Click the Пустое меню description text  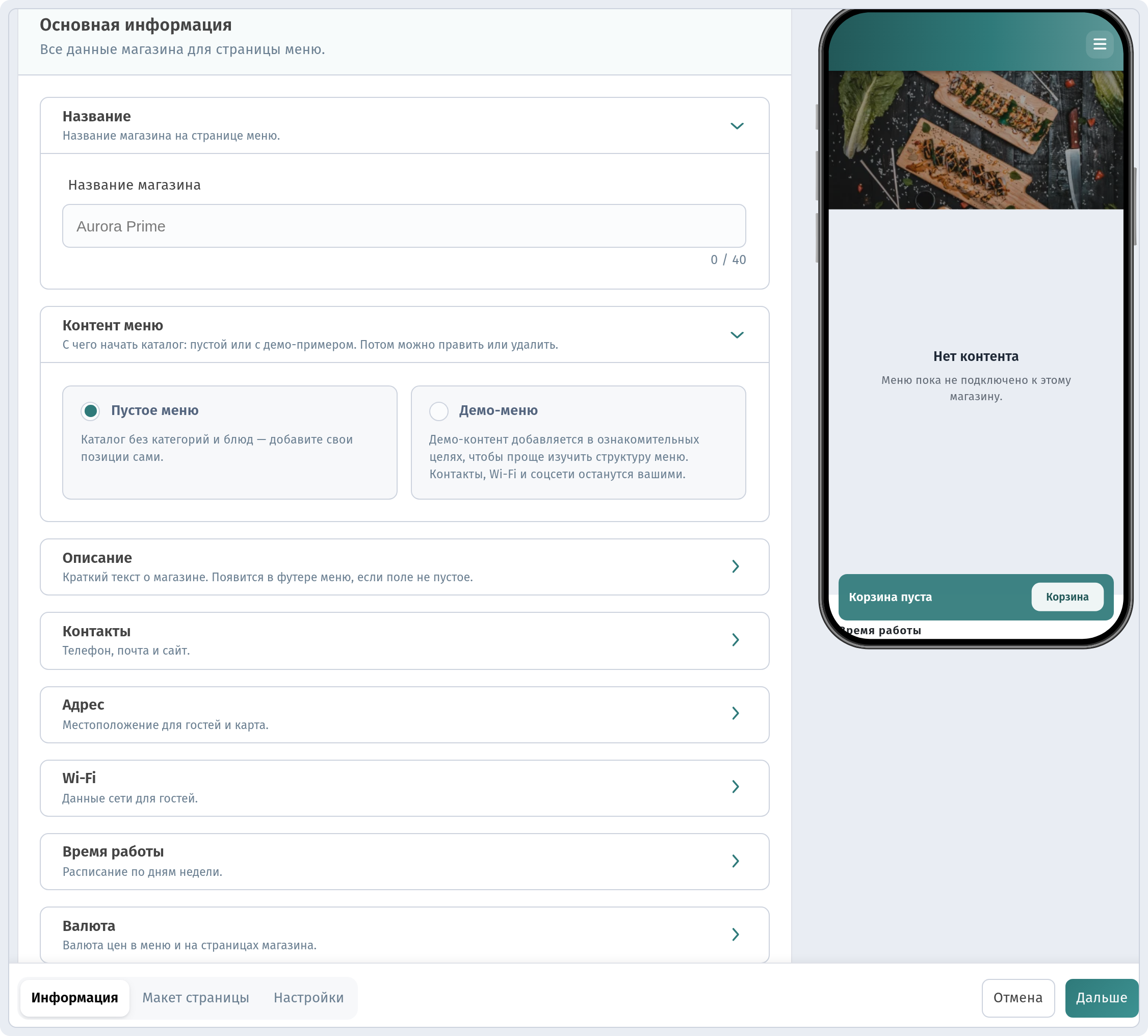coord(217,448)
